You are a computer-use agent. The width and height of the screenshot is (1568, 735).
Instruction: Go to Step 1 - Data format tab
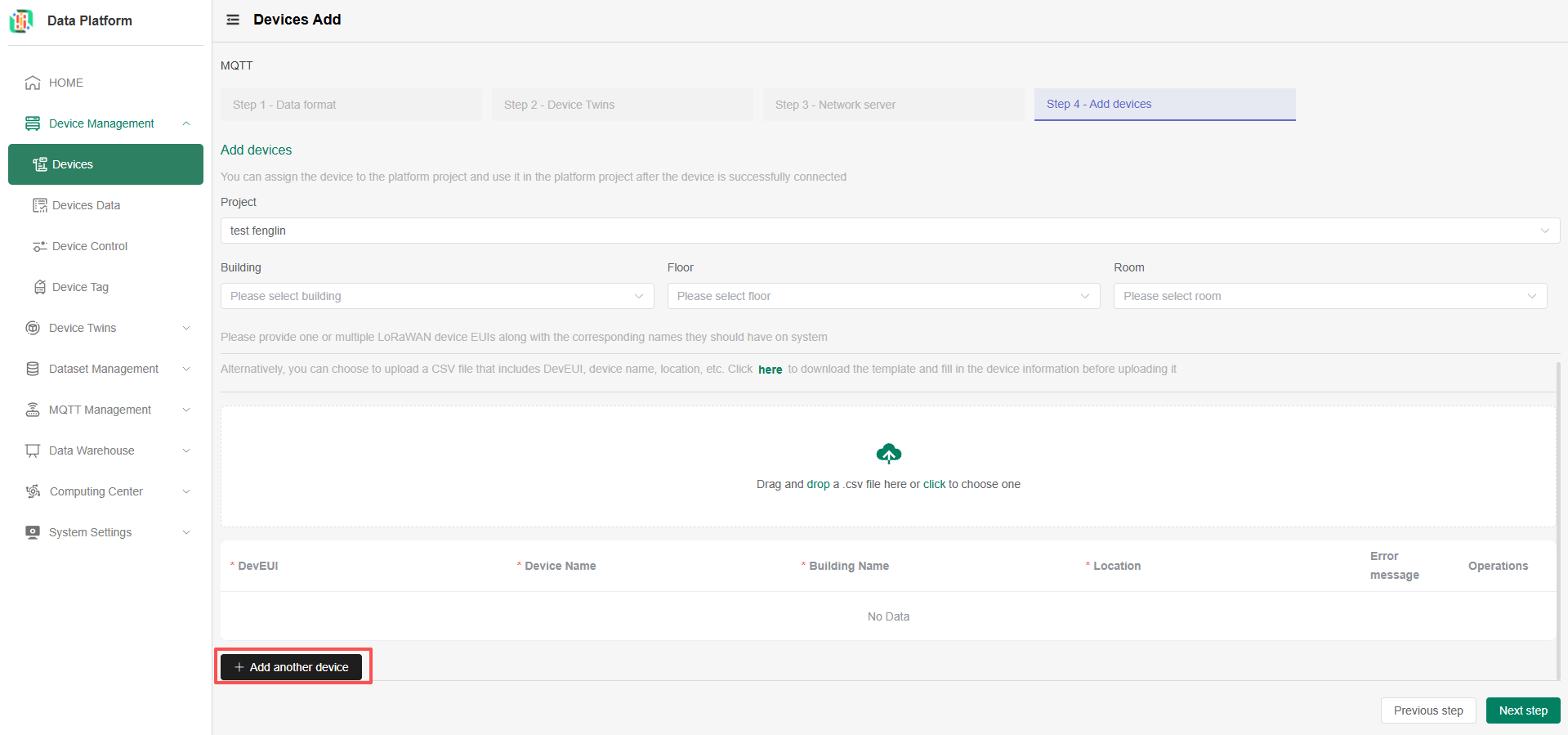[x=351, y=105]
